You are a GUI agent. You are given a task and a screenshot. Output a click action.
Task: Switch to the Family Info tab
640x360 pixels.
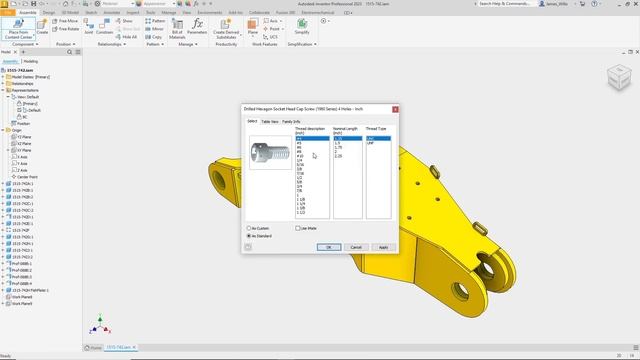291,122
